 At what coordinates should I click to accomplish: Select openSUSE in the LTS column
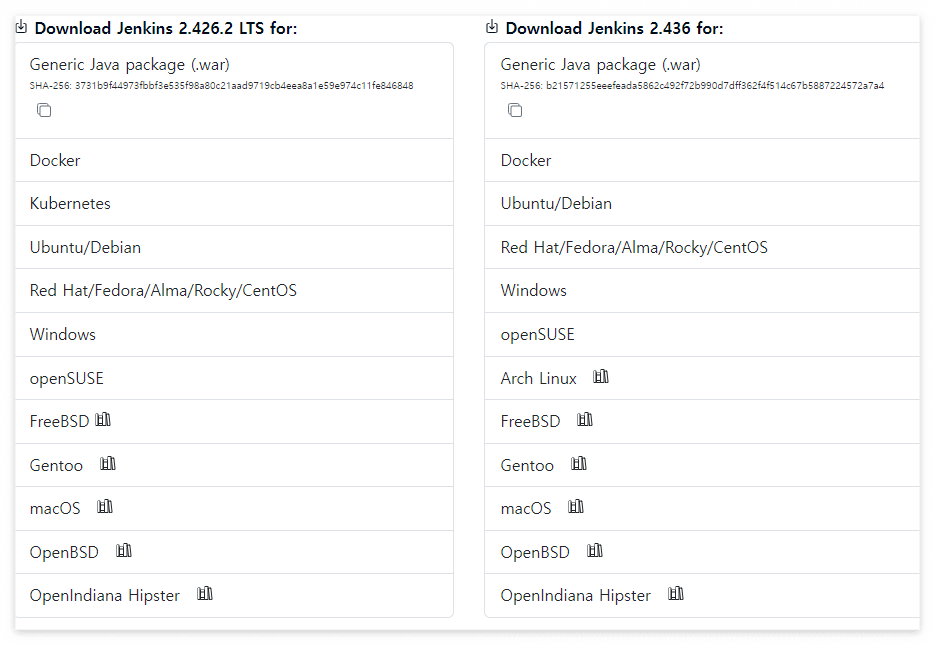(234, 378)
